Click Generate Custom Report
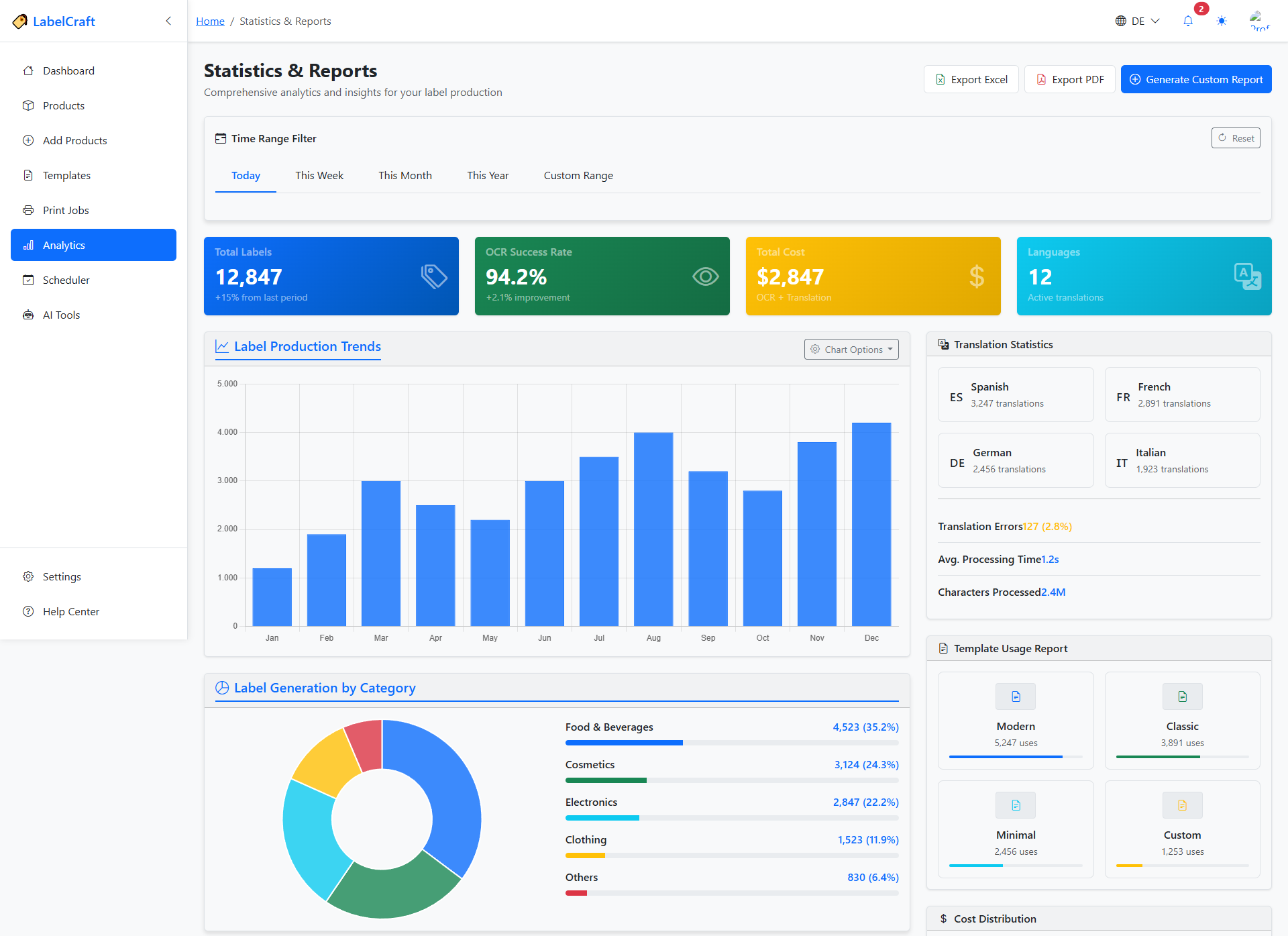 pos(1196,79)
